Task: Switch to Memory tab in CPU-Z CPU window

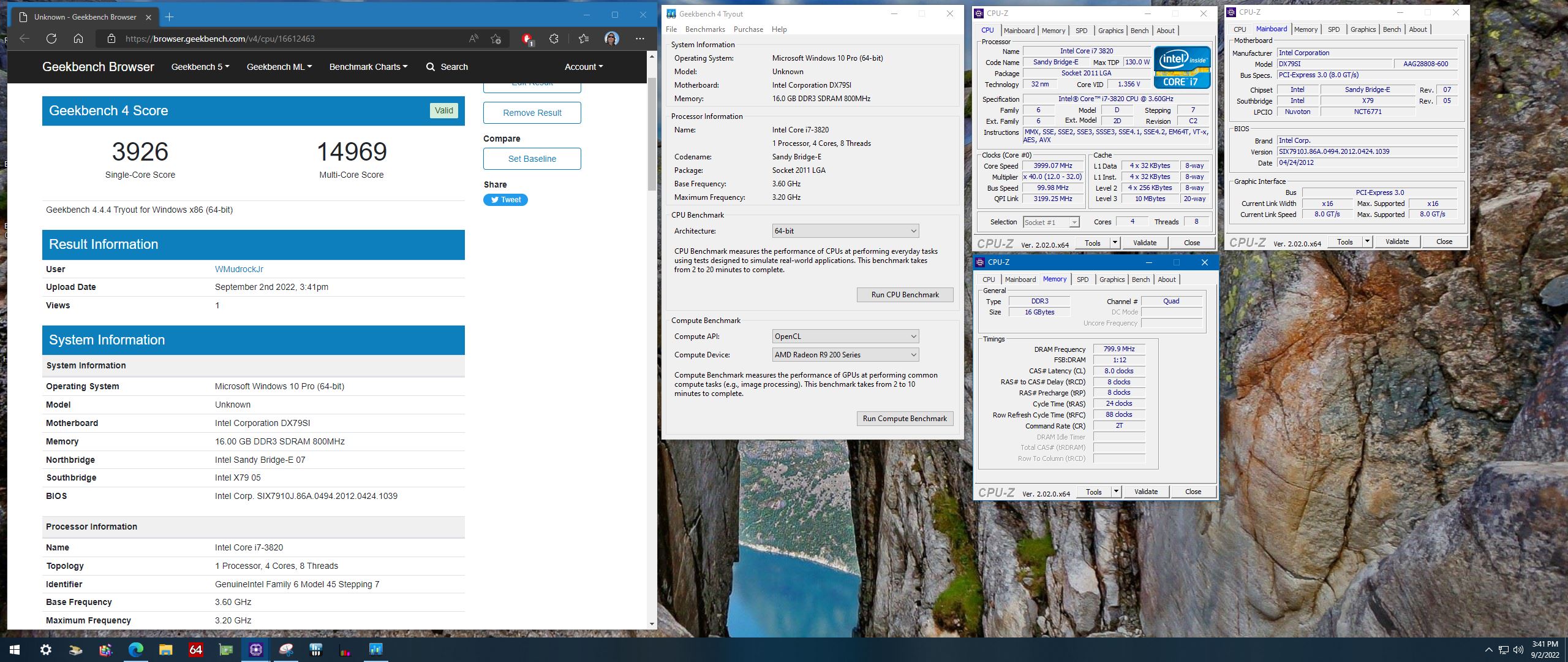Action: 1053,31
